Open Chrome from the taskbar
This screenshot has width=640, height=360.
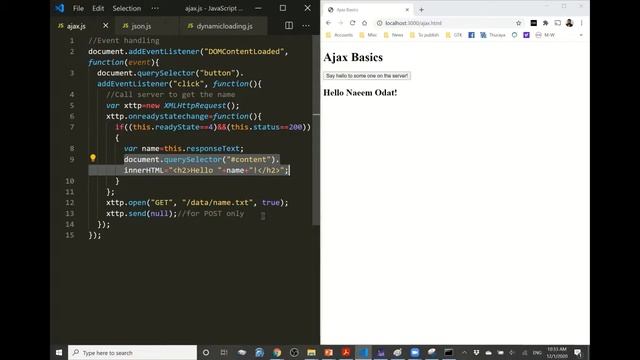[x=277, y=353]
